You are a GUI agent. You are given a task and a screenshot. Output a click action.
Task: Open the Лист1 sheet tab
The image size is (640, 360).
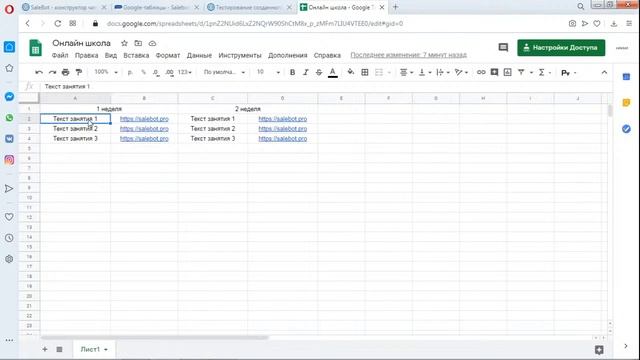(94, 349)
